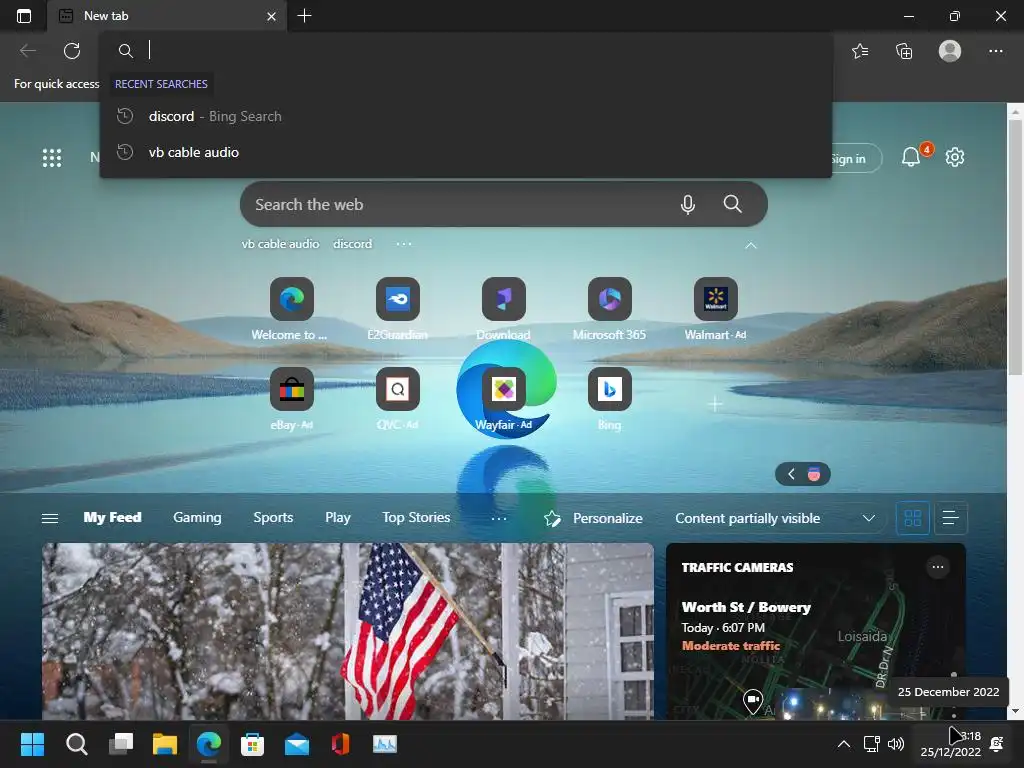This screenshot has height=768, width=1024.
Task: Open the notifications bell
Action: click(911, 157)
